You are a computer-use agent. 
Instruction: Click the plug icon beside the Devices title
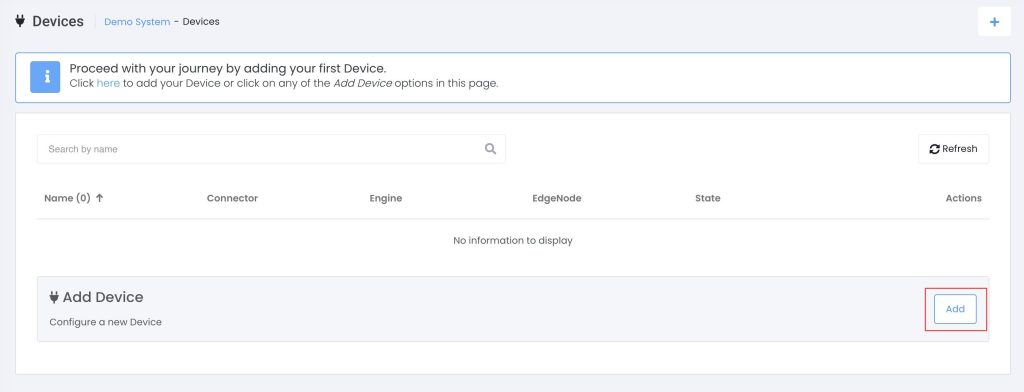pos(20,21)
